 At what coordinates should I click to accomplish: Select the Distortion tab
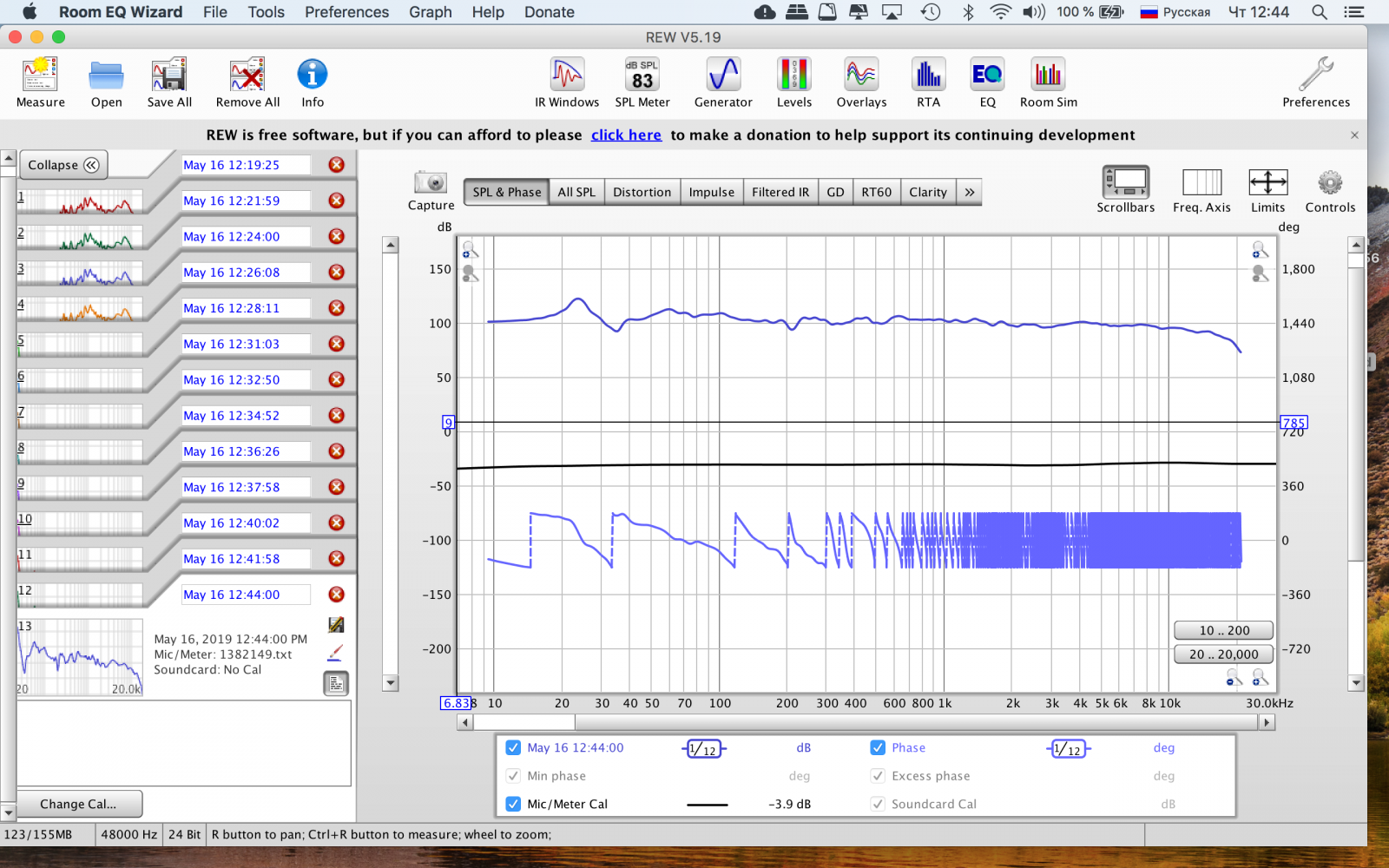642,192
